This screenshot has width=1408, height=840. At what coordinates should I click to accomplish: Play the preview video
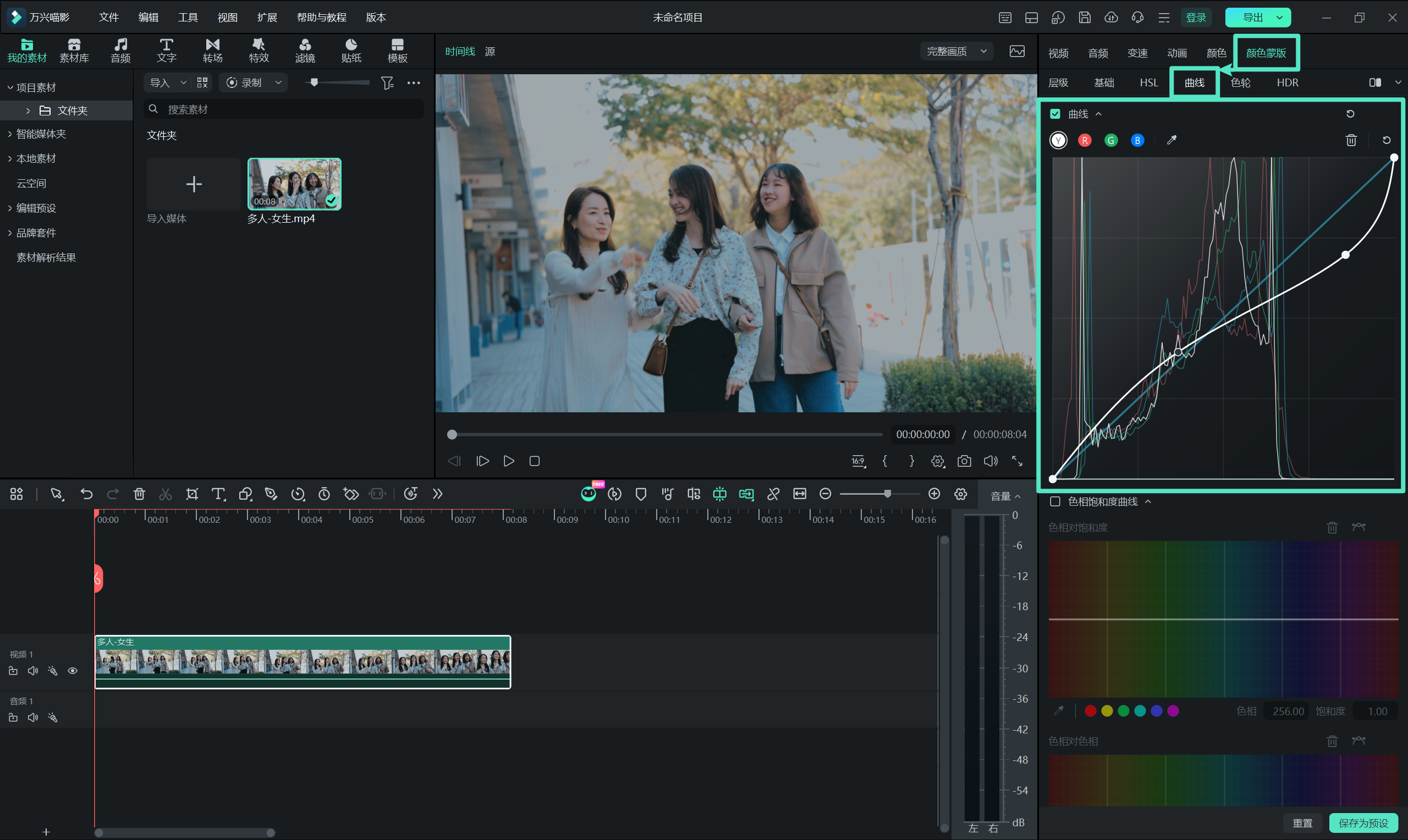(508, 461)
